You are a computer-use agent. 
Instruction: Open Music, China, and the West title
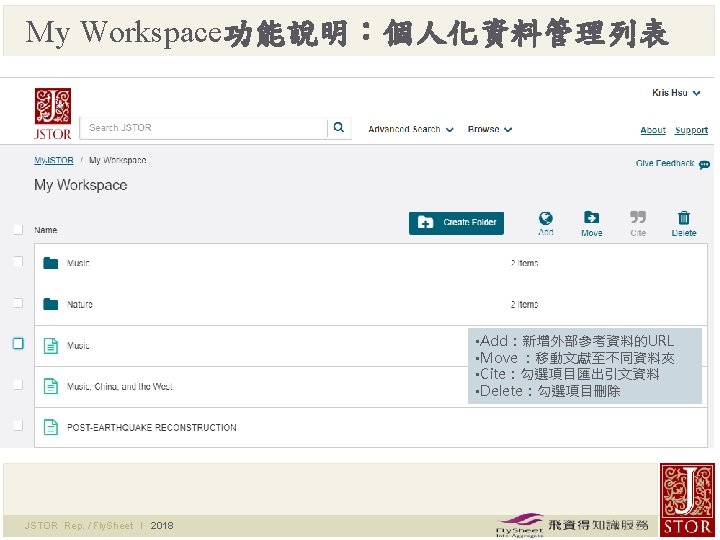120,387
